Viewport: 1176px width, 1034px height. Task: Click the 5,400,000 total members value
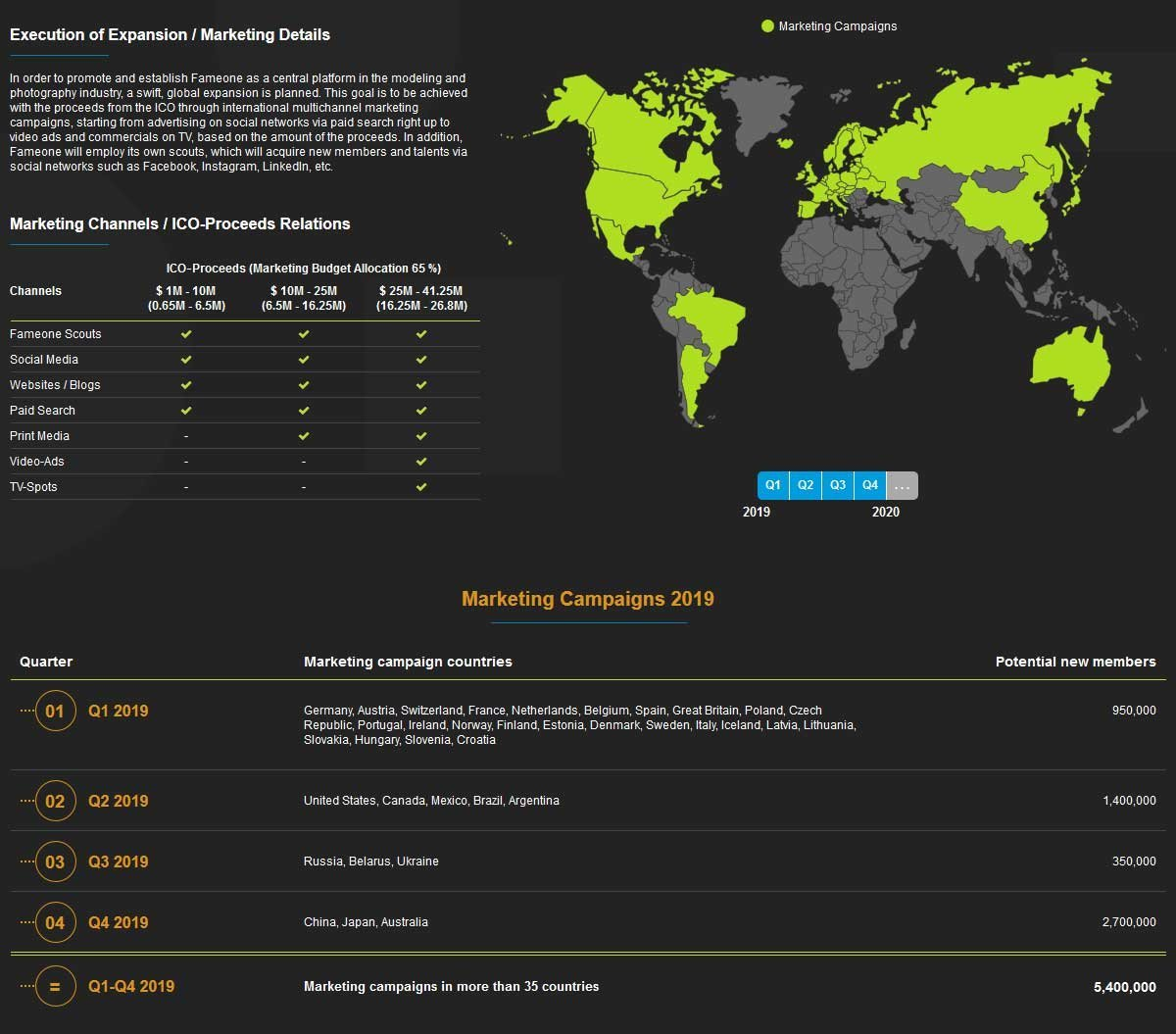(1125, 987)
